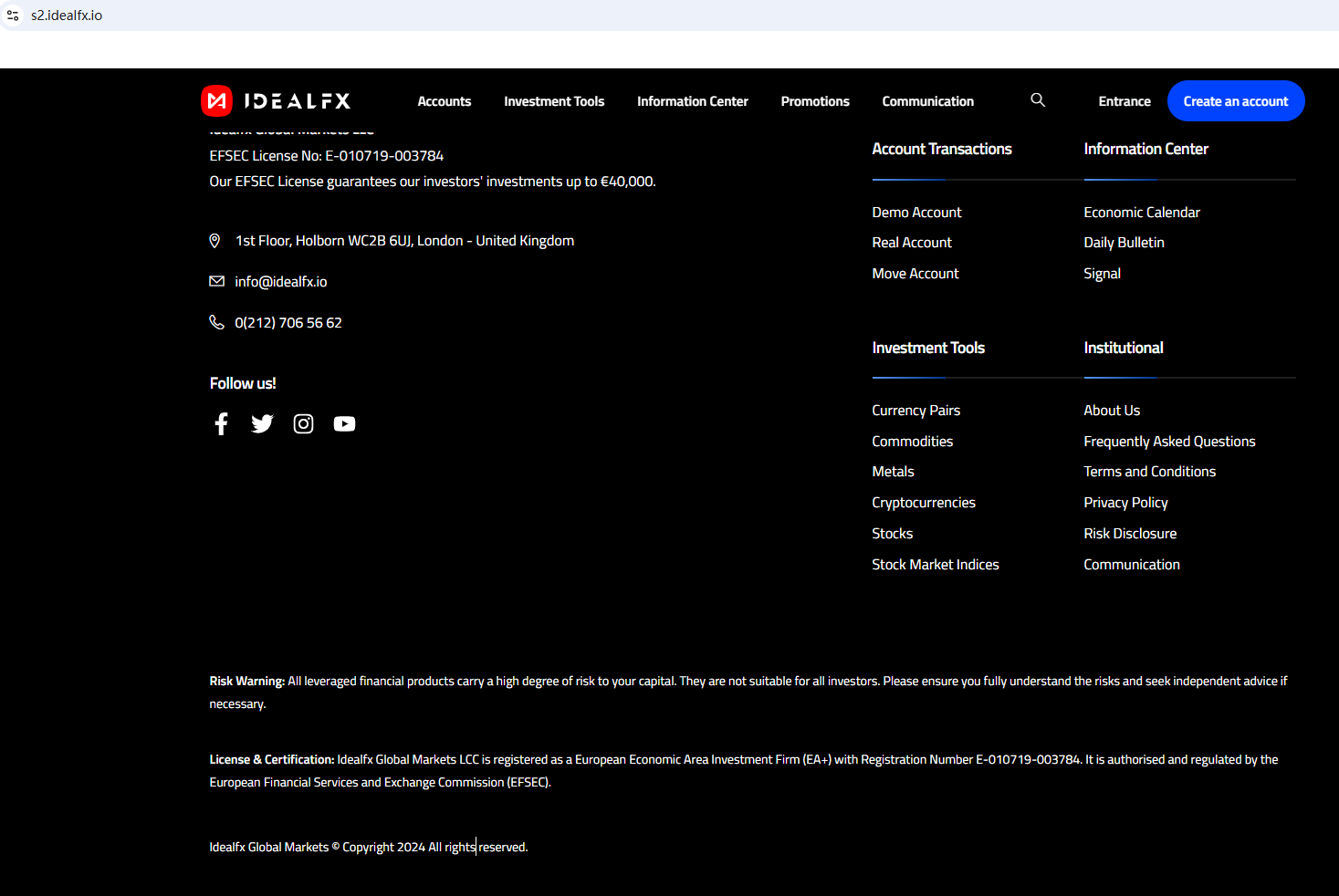The height and width of the screenshot is (896, 1339).
Task: Click the License & Certification label
Action: (x=272, y=760)
